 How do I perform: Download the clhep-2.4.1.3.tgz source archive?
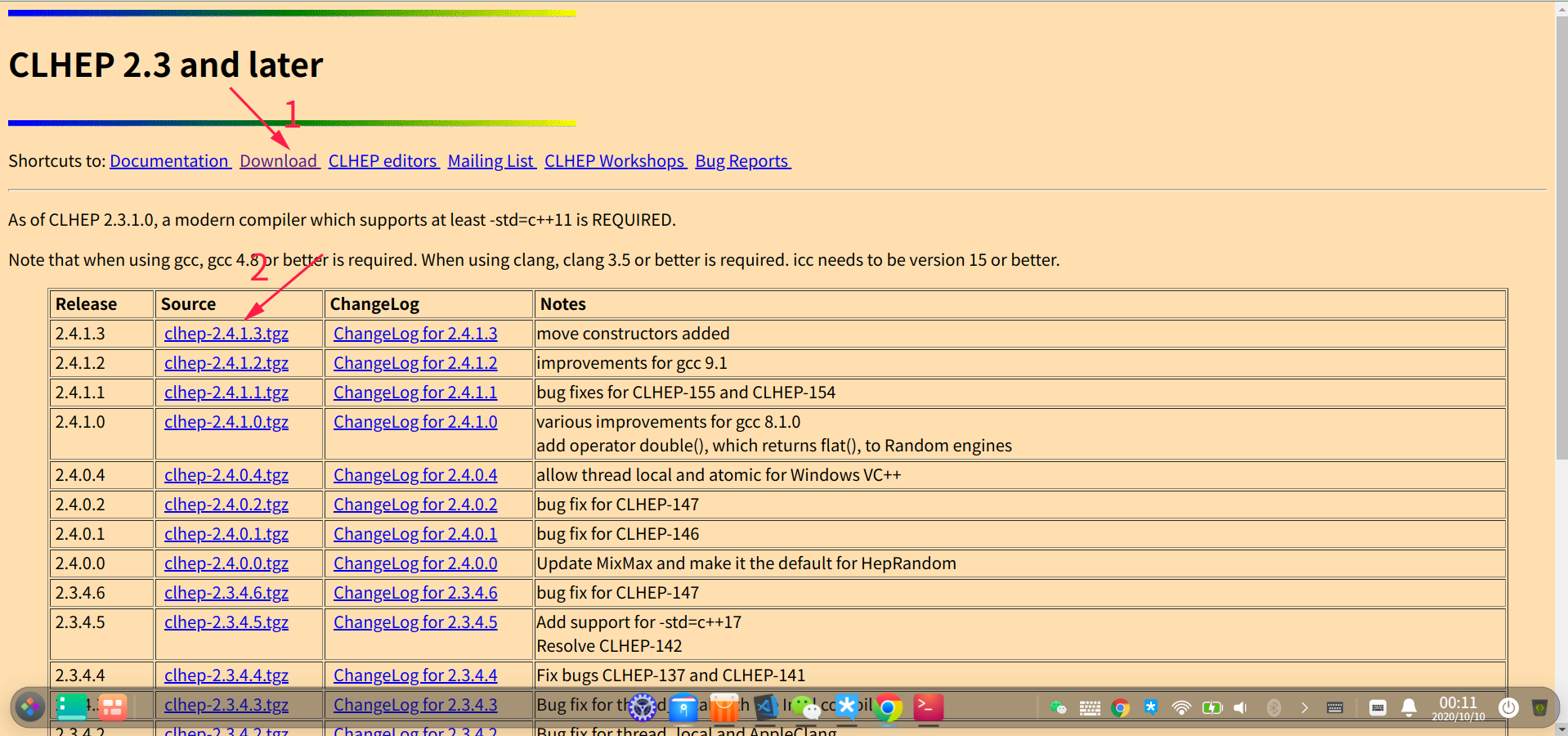pyautogui.click(x=226, y=334)
